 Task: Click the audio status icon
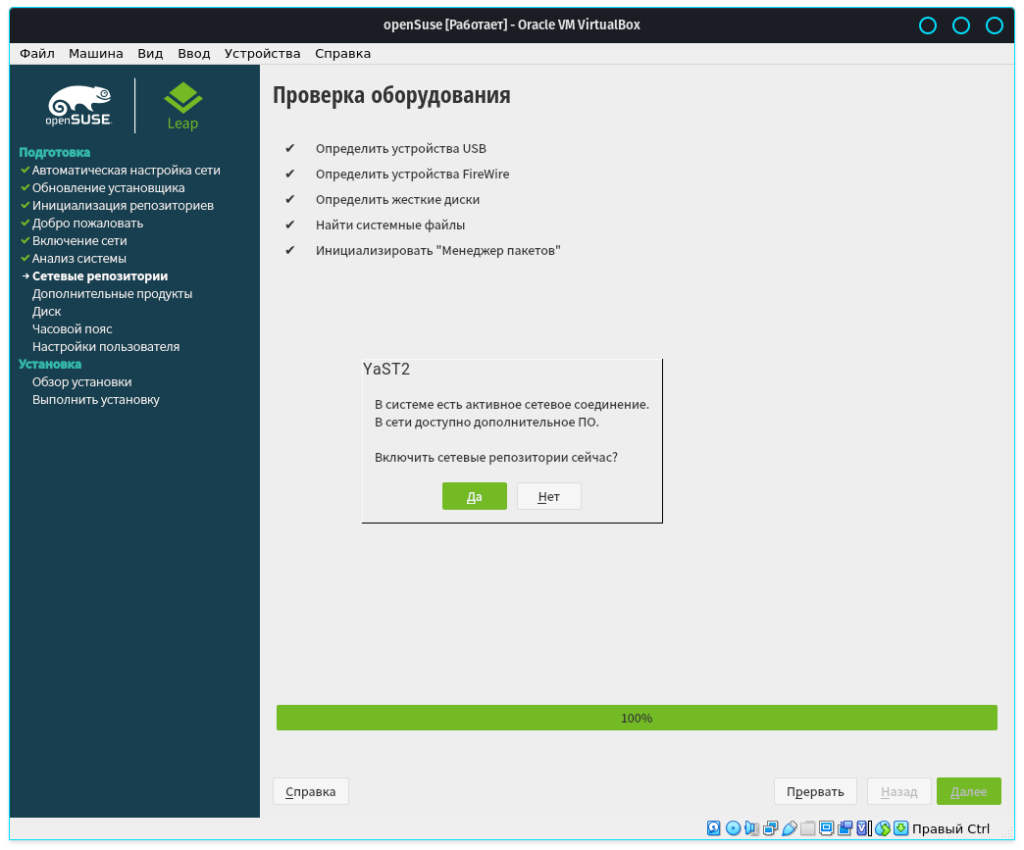752,828
